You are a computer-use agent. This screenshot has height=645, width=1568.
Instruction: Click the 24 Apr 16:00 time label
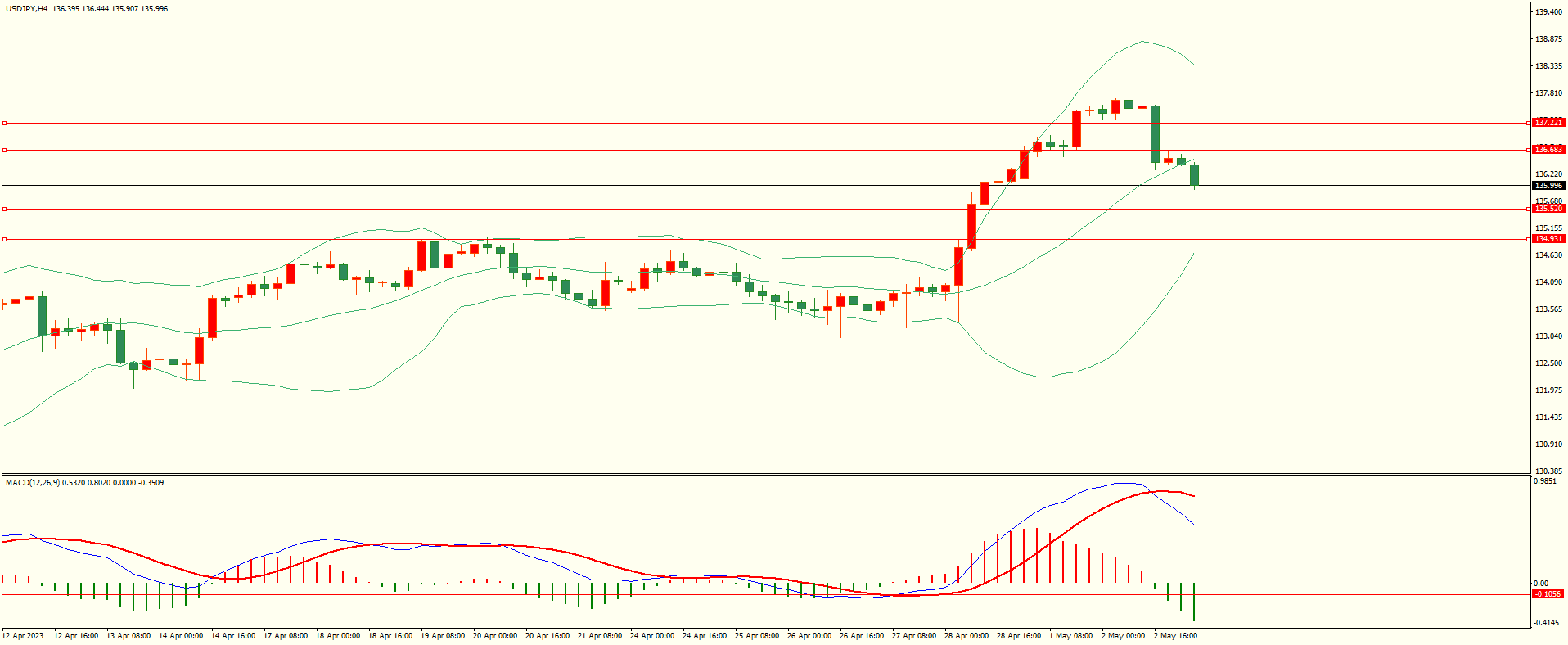pos(705,636)
